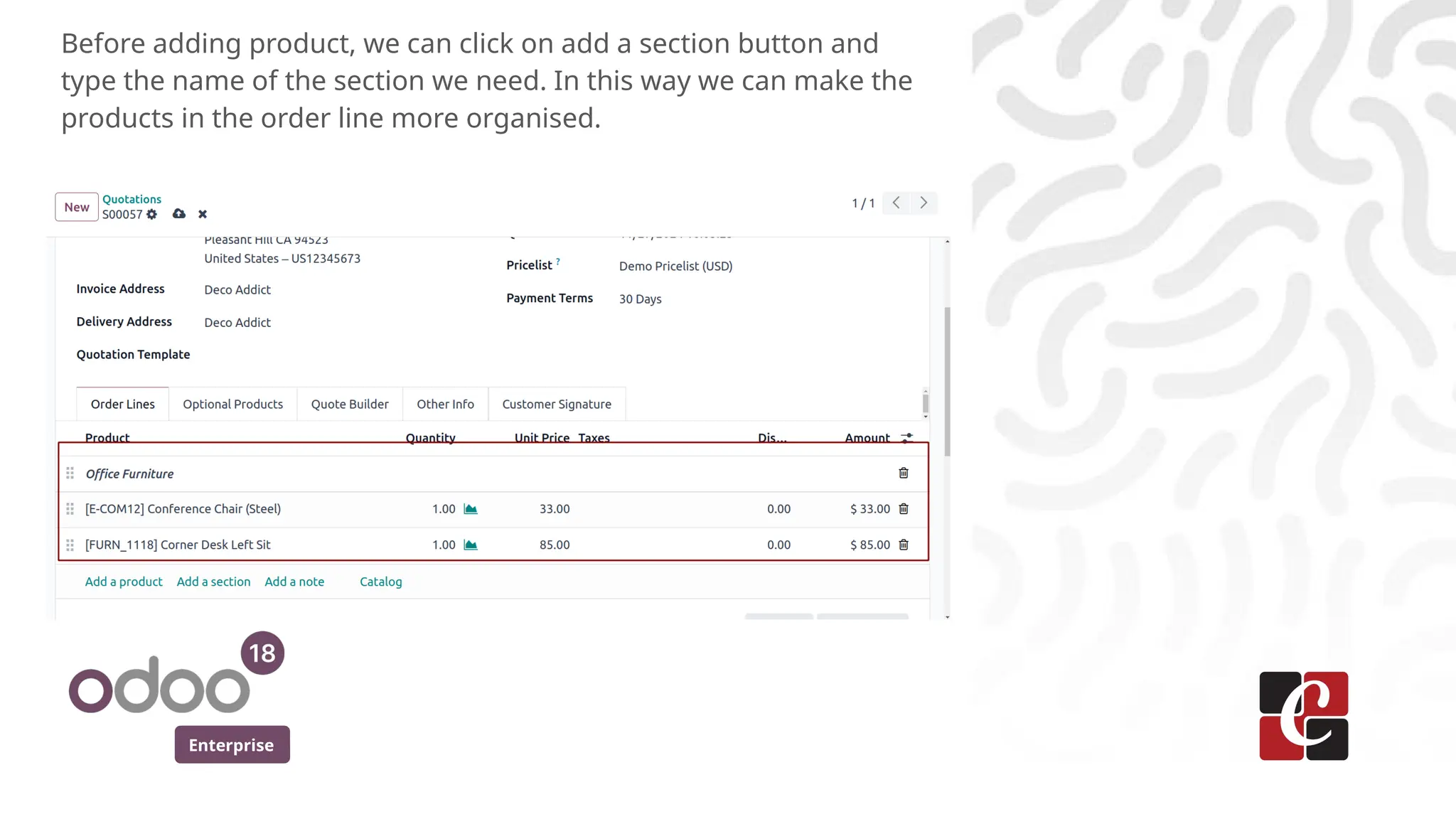Edit unit price 85.00
The height and width of the screenshot is (819, 1456).
(555, 545)
